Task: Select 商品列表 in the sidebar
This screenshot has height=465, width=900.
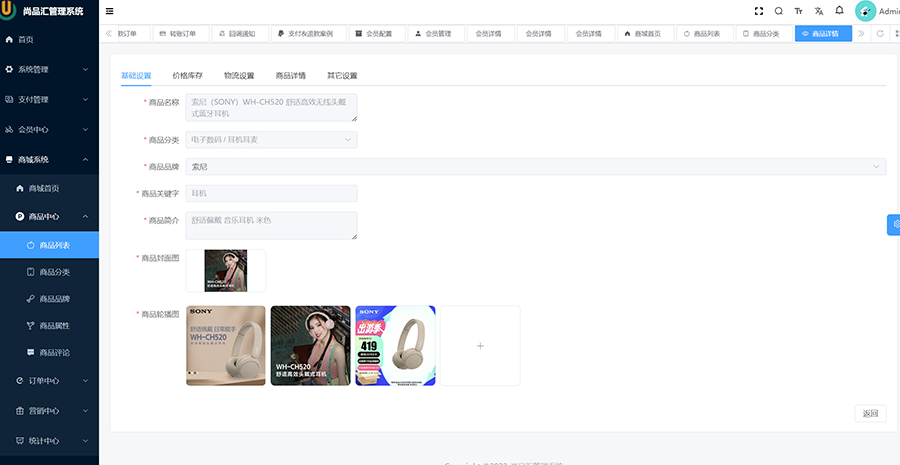Action: coord(49,245)
